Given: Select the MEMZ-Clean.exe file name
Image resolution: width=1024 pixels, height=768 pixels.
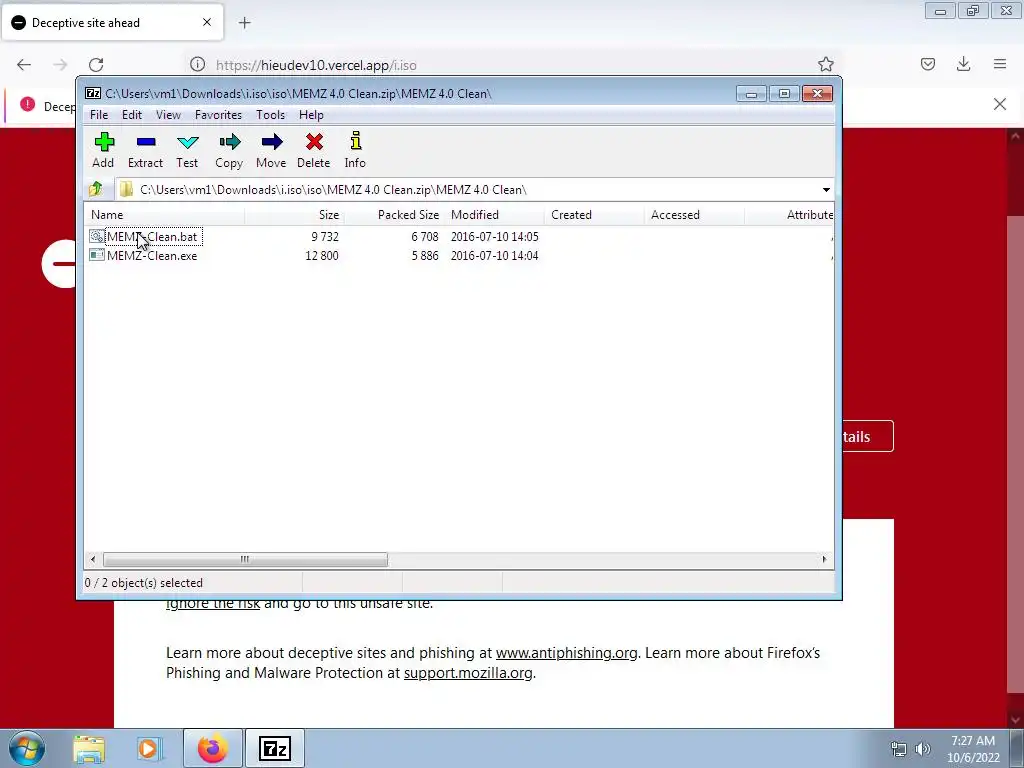Looking at the screenshot, I should pyautogui.click(x=152, y=256).
